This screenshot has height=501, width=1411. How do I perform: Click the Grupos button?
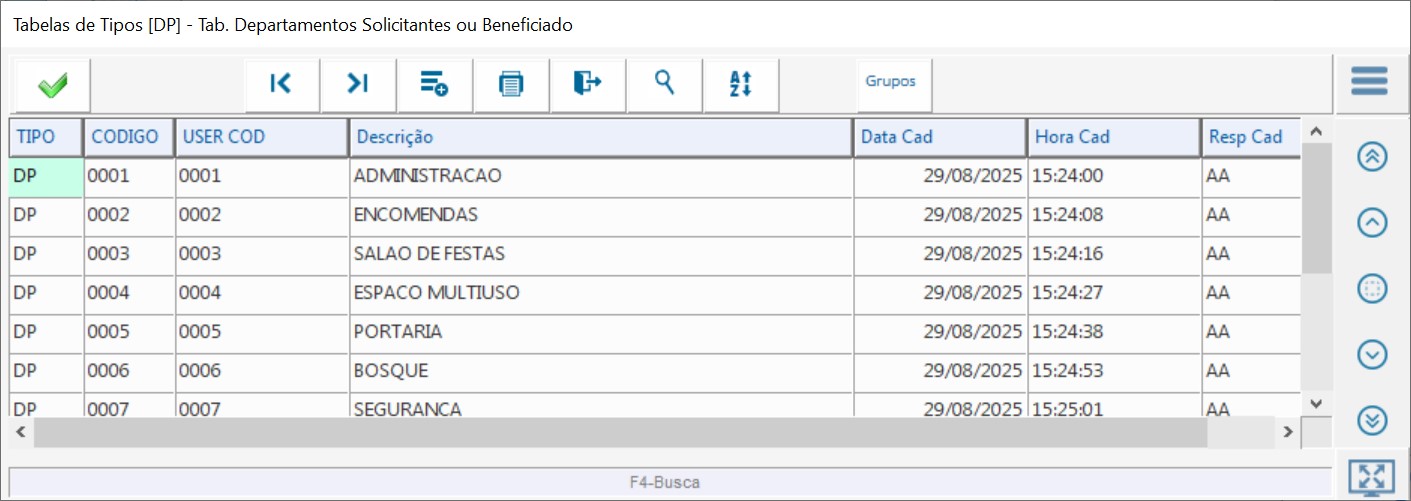pos(891,82)
